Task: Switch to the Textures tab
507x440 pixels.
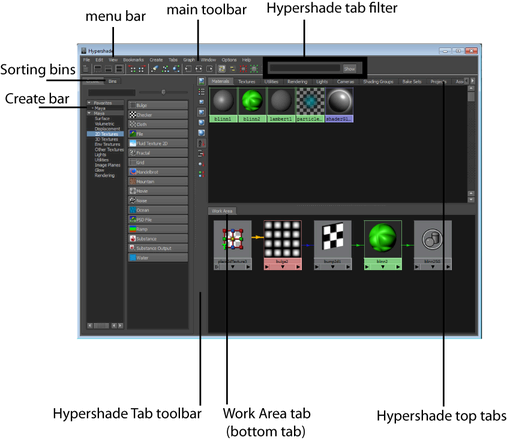Action: pos(246,81)
